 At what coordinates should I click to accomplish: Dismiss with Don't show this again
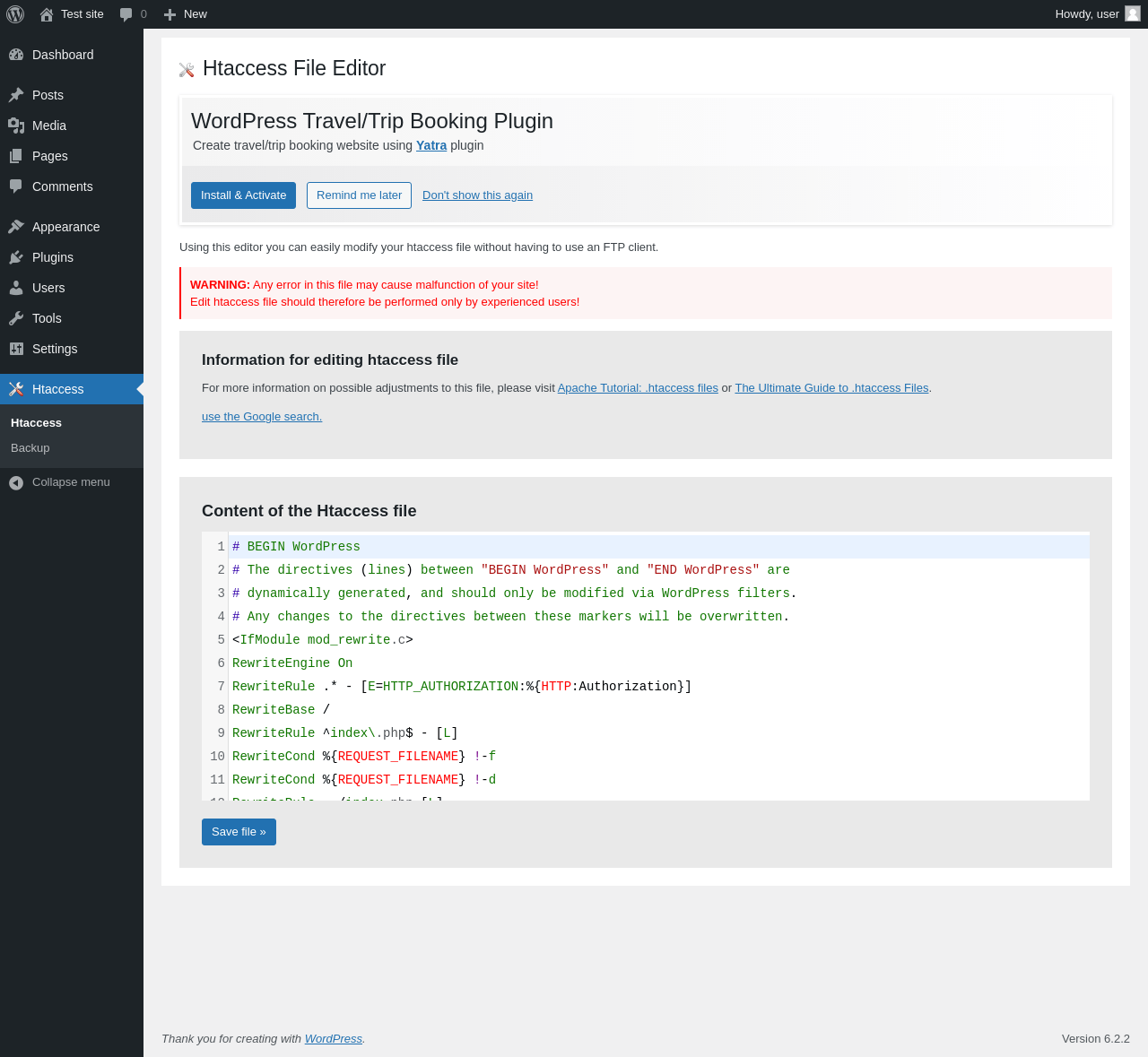[x=477, y=195]
